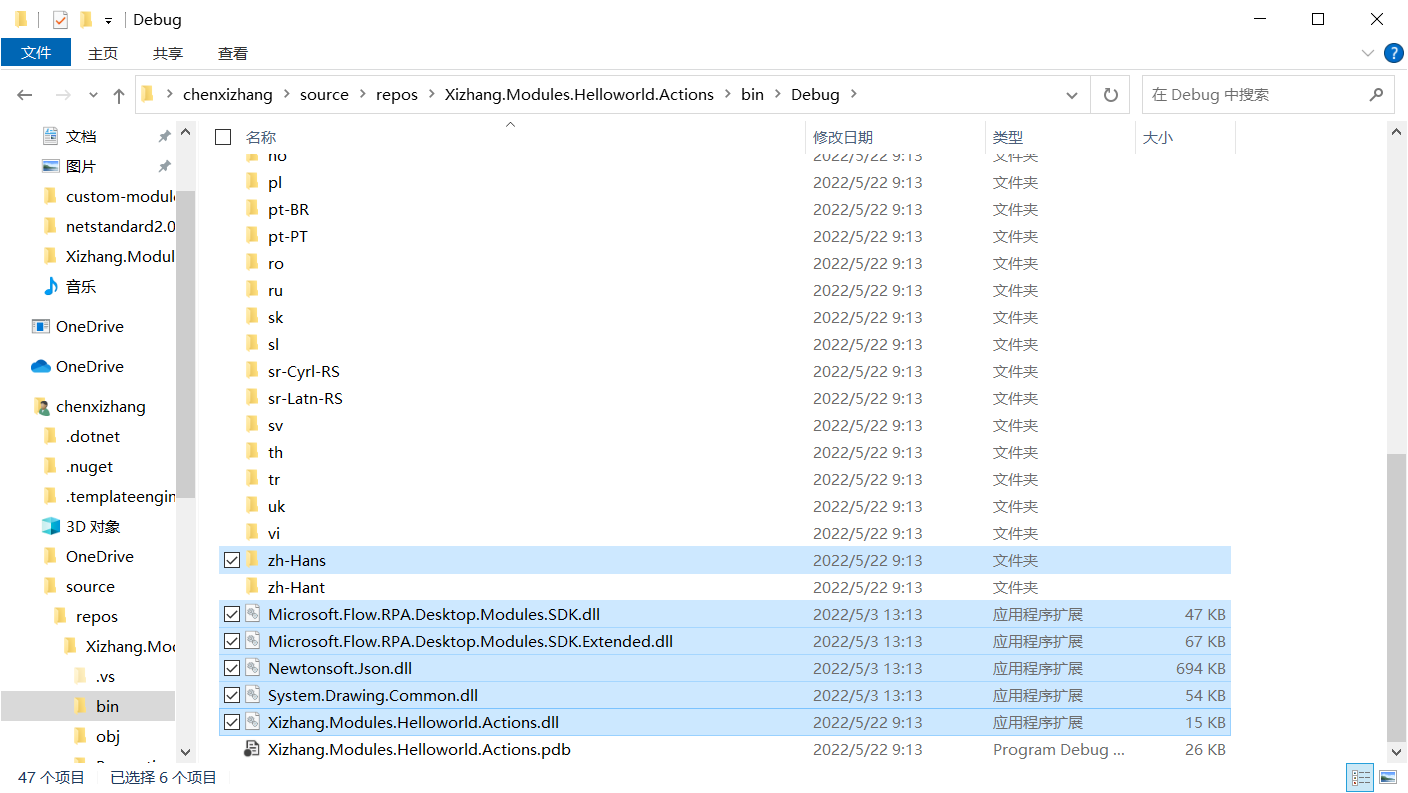This screenshot has height=793, width=1408.
Task: Select the vi folder
Action: (x=274, y=533)
